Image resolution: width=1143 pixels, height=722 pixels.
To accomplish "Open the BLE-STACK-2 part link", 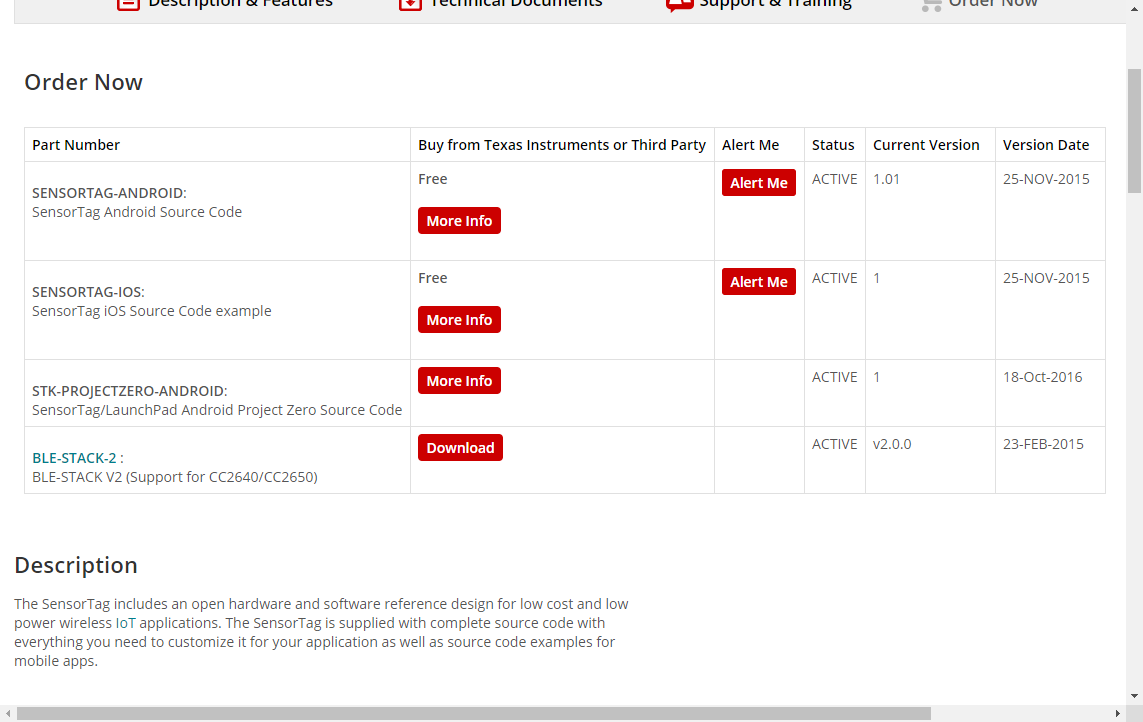I will pos(75,458).
